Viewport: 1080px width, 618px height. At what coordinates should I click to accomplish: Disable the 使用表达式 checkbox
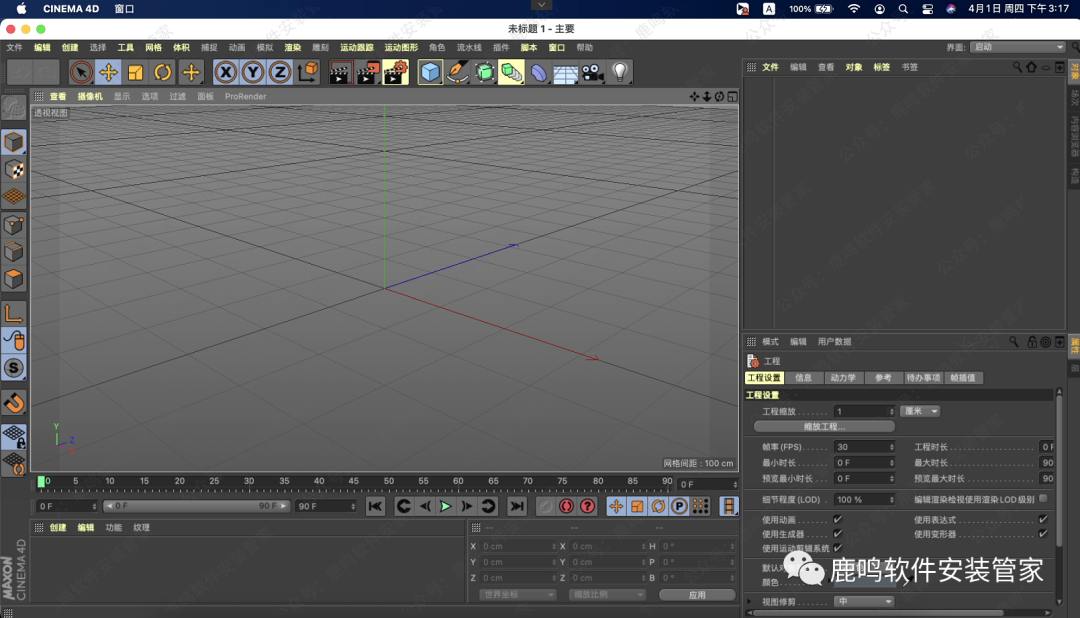[1043, 520]
